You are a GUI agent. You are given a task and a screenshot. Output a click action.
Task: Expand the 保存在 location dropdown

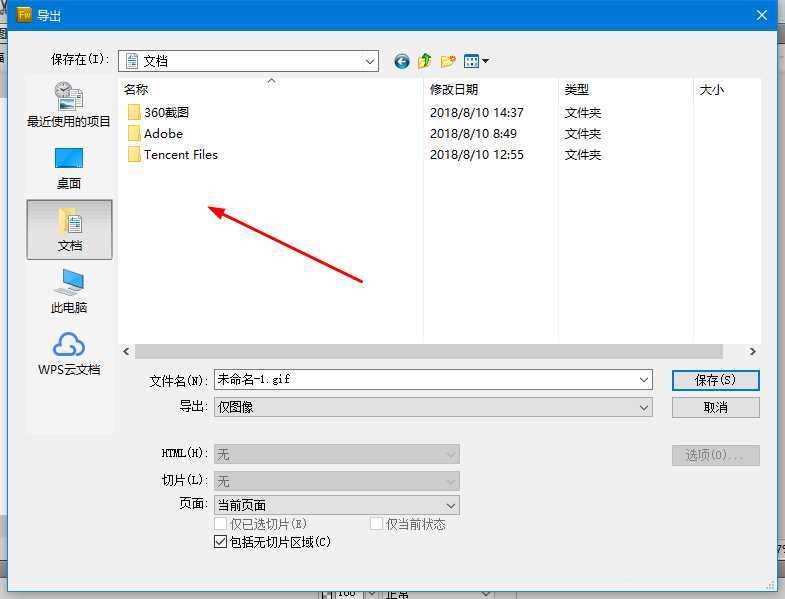pos(369,62)
